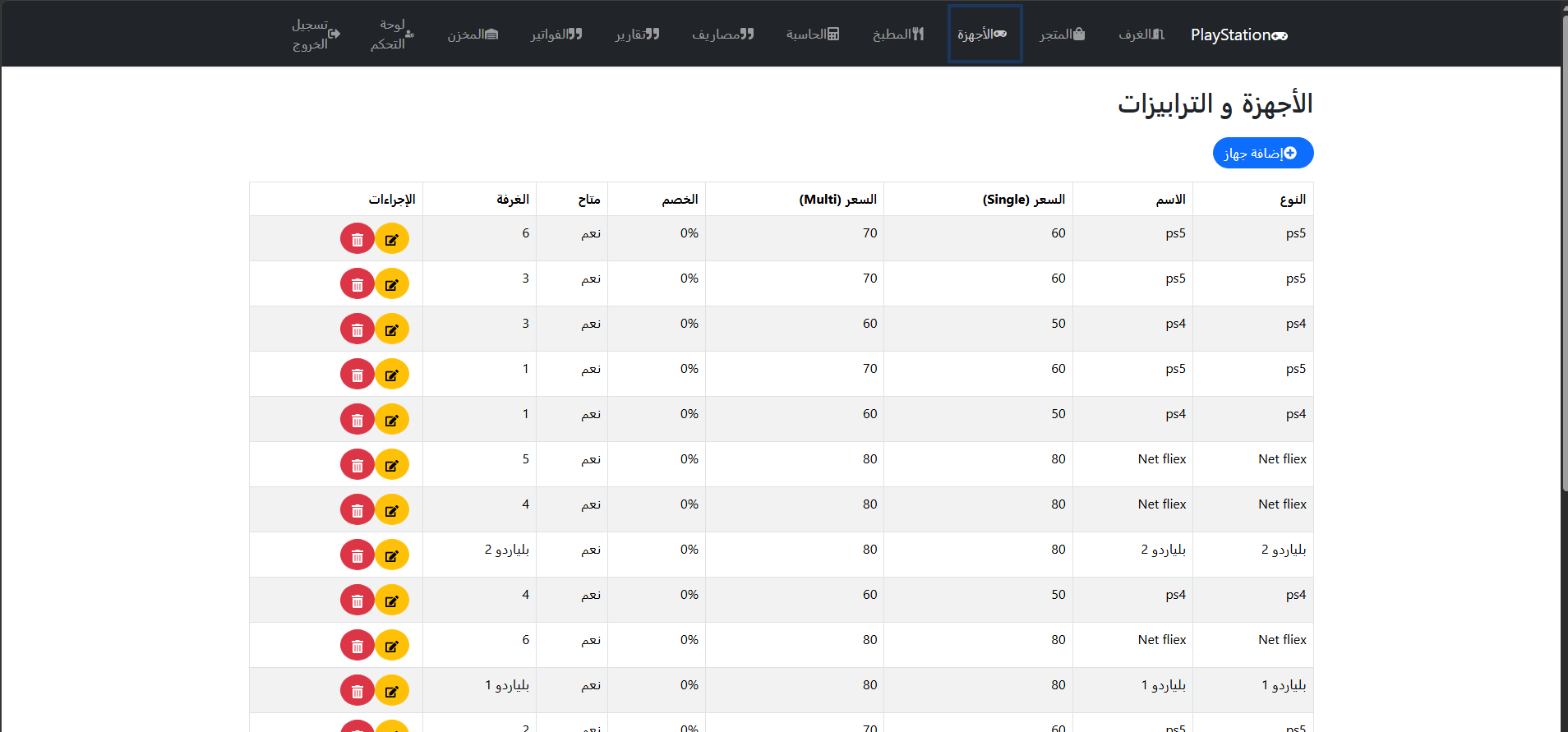Delete the ps4 device in room 4
Viewport: 1568px width, 732px height.
(x=357, y=601)
